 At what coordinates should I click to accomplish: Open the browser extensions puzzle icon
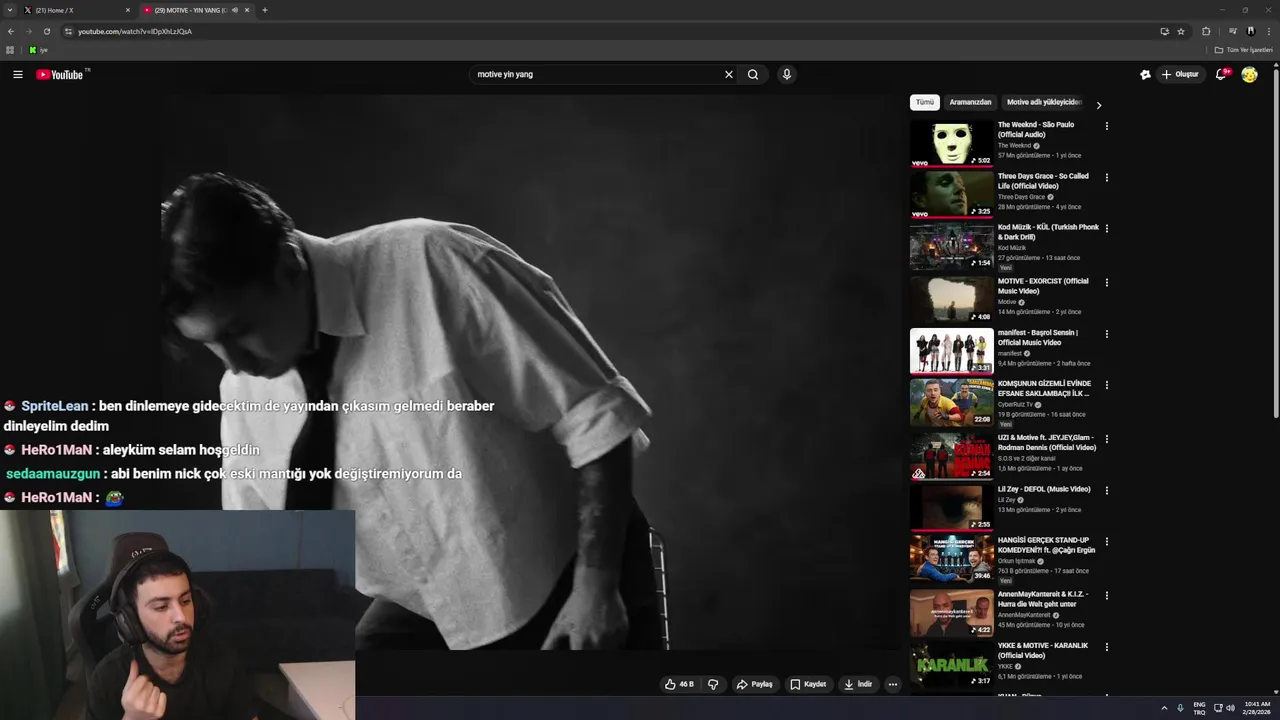(1206, 31)
